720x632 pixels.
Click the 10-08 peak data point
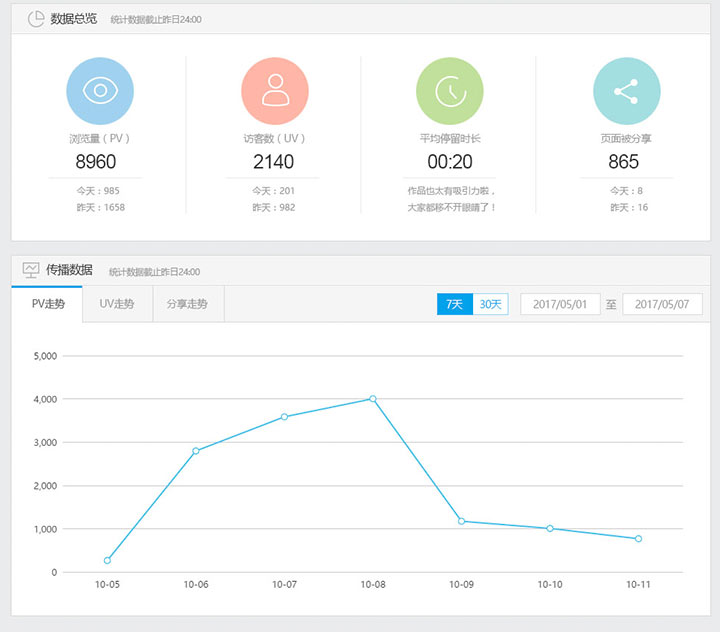[x=373, y=399]
